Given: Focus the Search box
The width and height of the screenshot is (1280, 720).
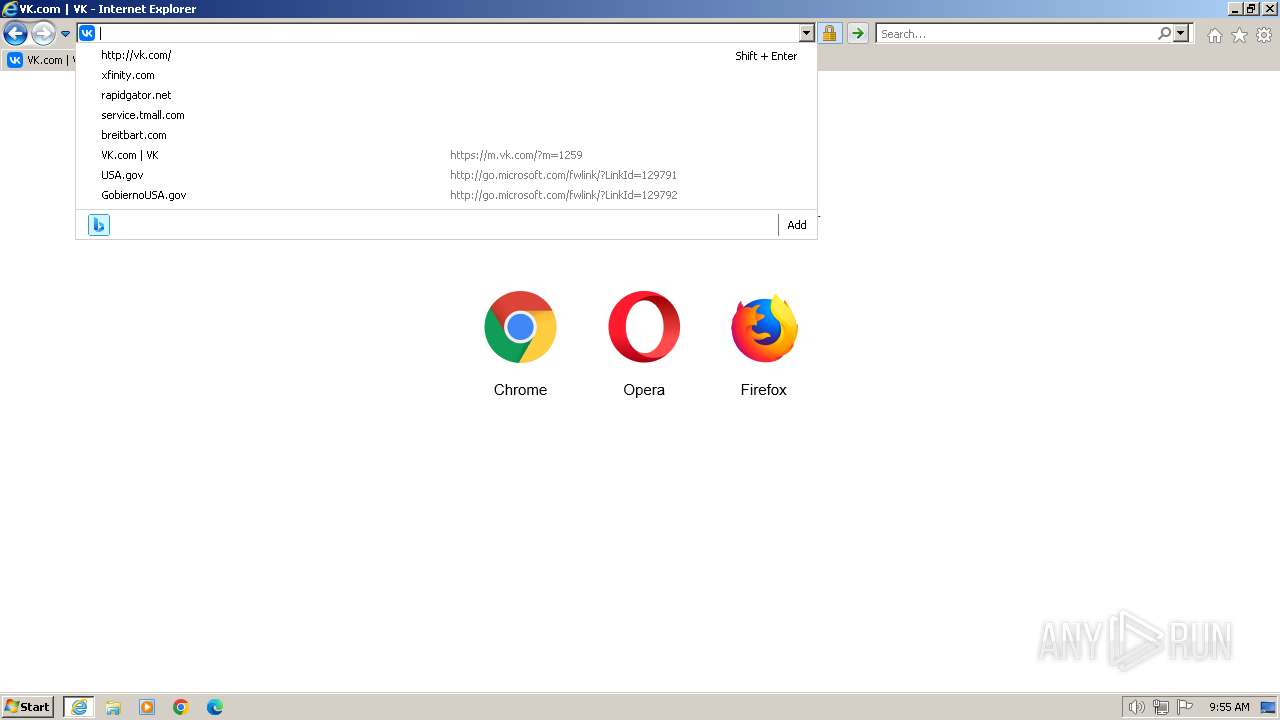Looking at the screenshot, I should coord(1016,33).
